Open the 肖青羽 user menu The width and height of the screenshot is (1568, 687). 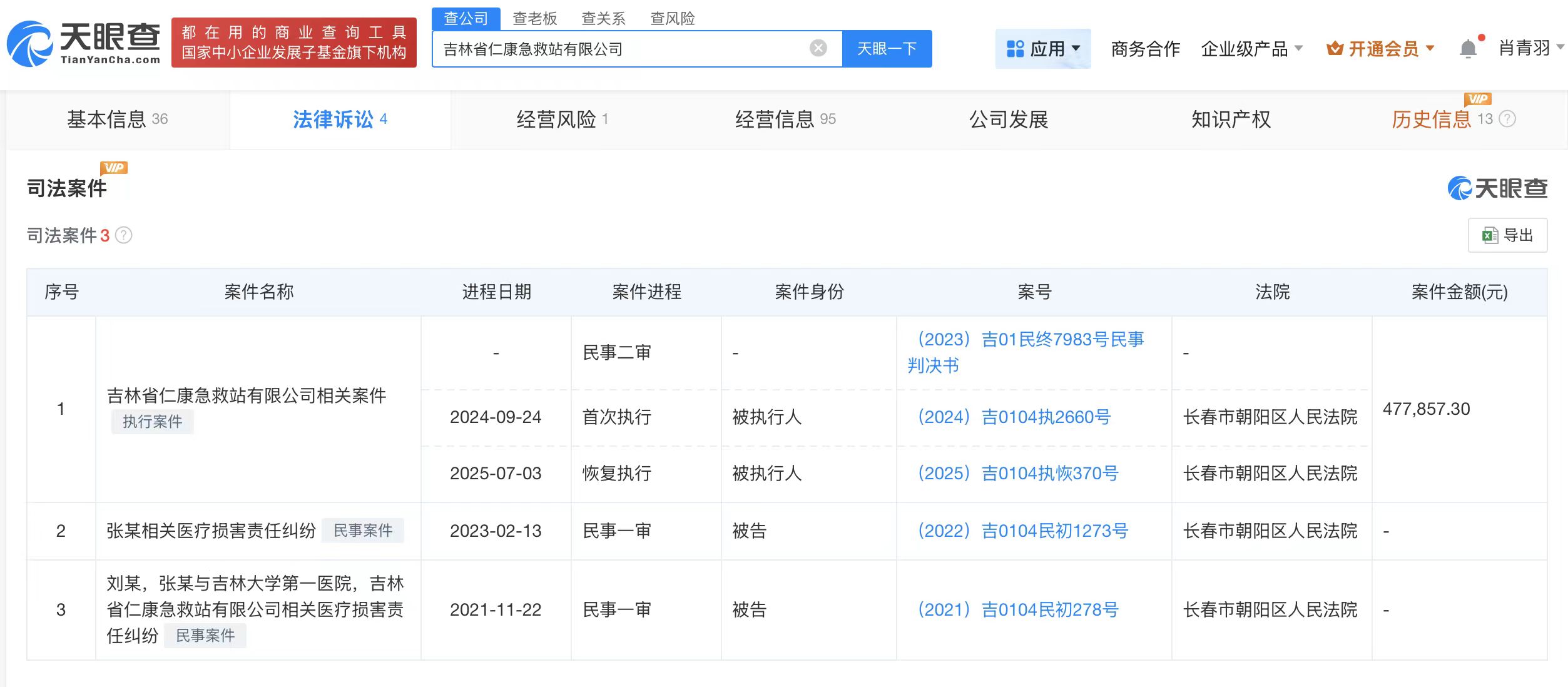(1530, 48)
